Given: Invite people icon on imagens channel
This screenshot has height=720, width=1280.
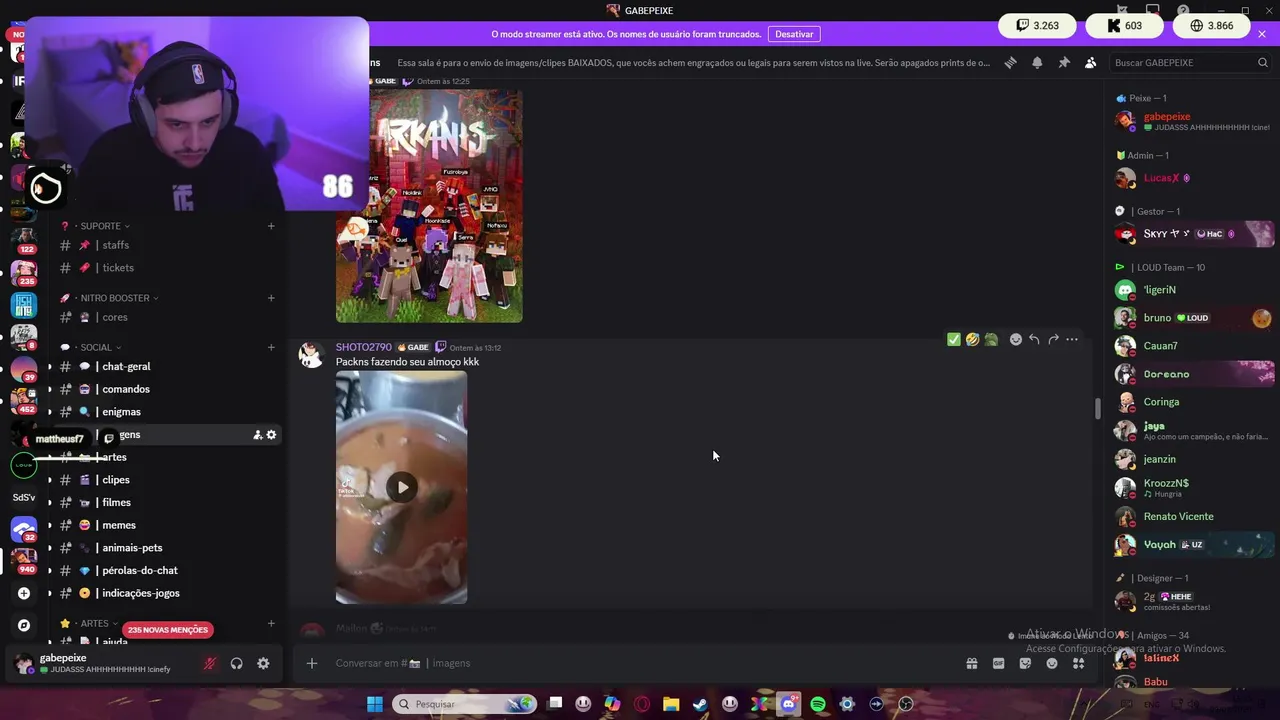Looking at the screenshot, I should click(x=257, y=434).
